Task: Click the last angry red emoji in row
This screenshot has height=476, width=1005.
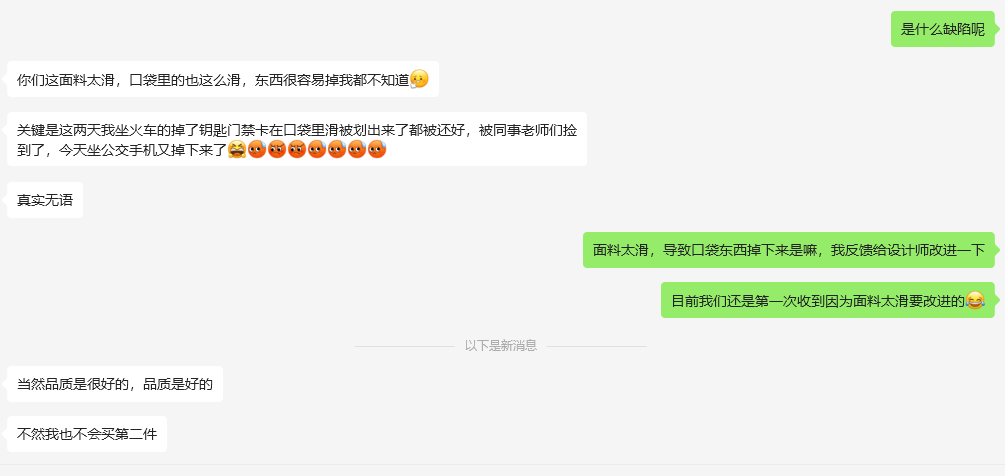Action: point(377,150)
